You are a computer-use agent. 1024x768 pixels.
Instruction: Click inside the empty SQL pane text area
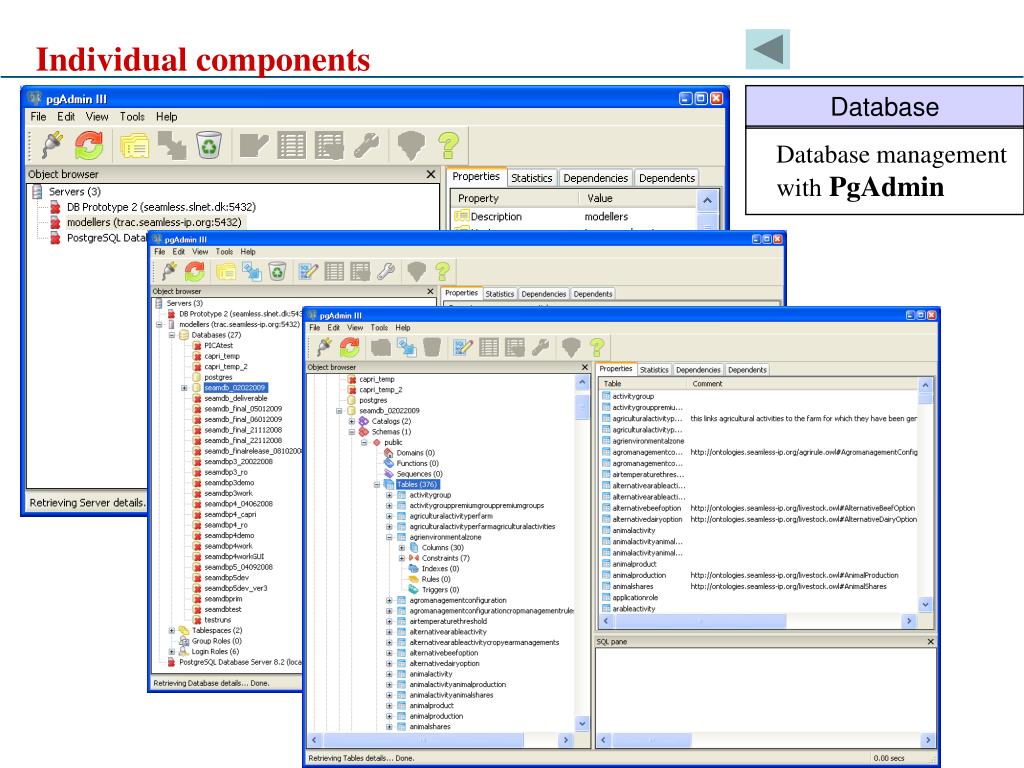765,690
